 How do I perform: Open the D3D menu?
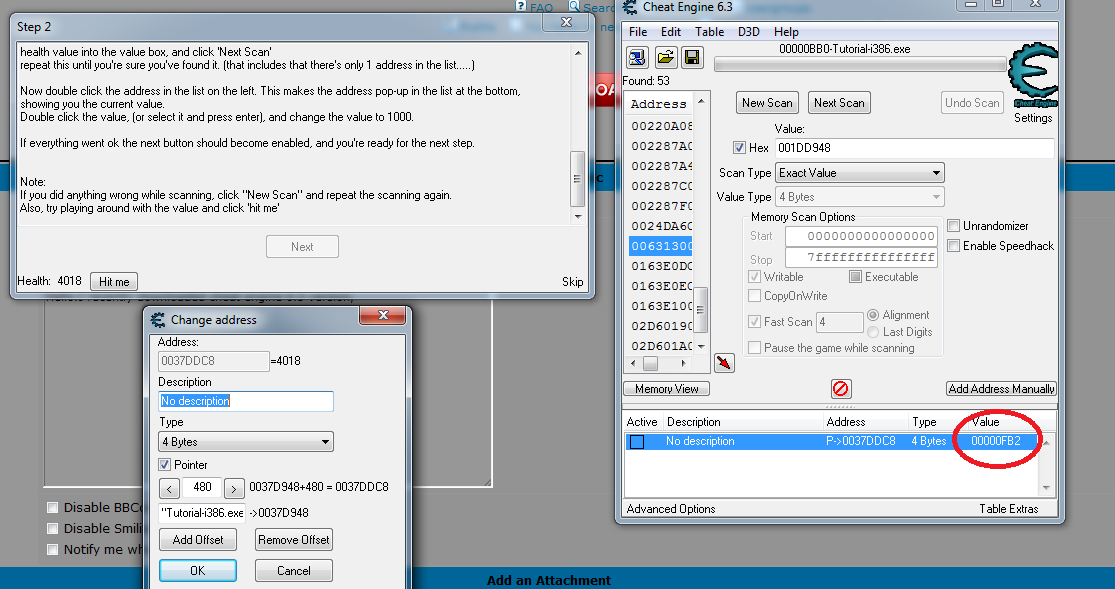[749, 32]
